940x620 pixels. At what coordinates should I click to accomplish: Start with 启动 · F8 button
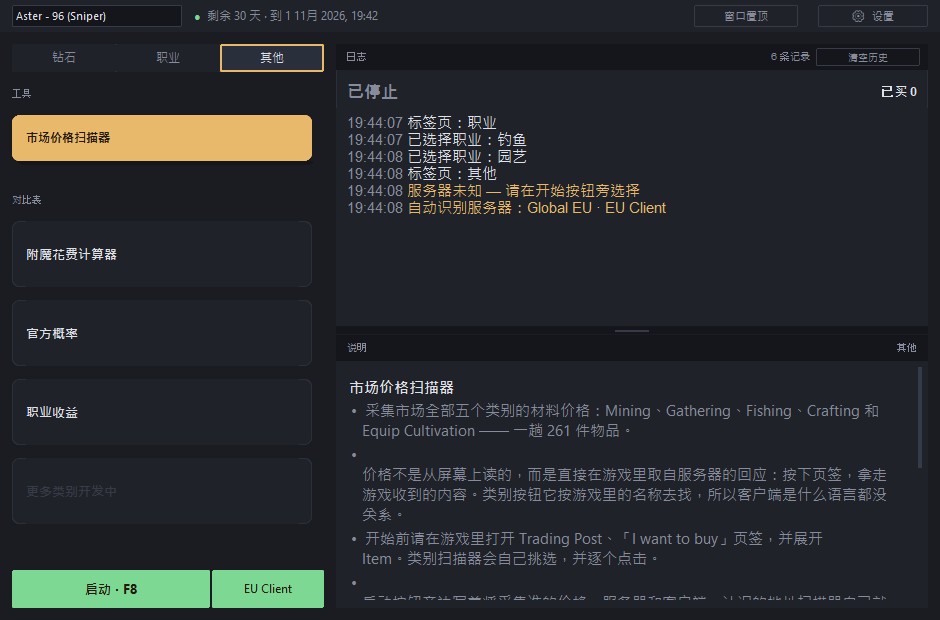click(x=111, y=589)
